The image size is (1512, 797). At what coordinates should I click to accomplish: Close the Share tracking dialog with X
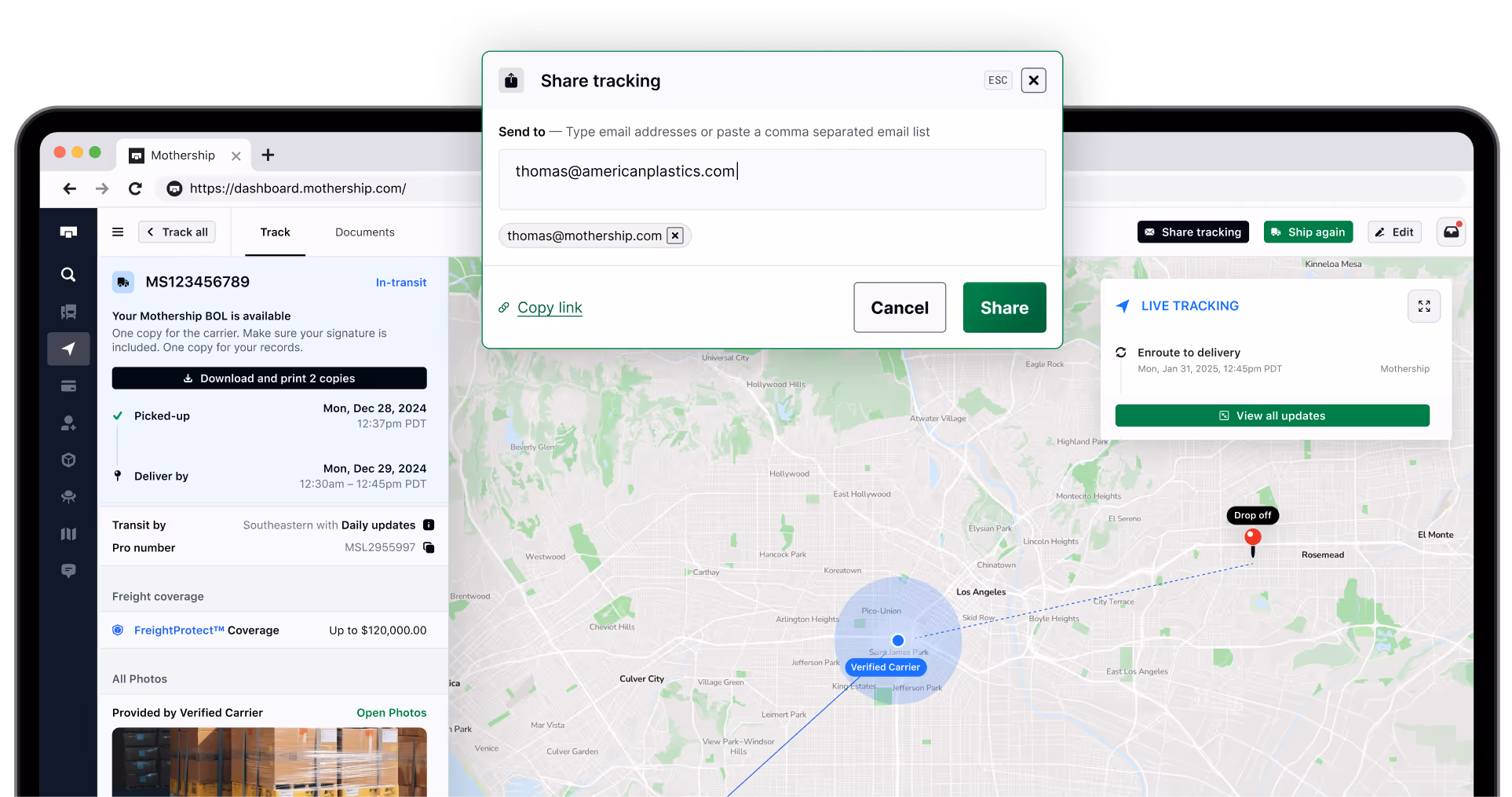point(1033,80)
